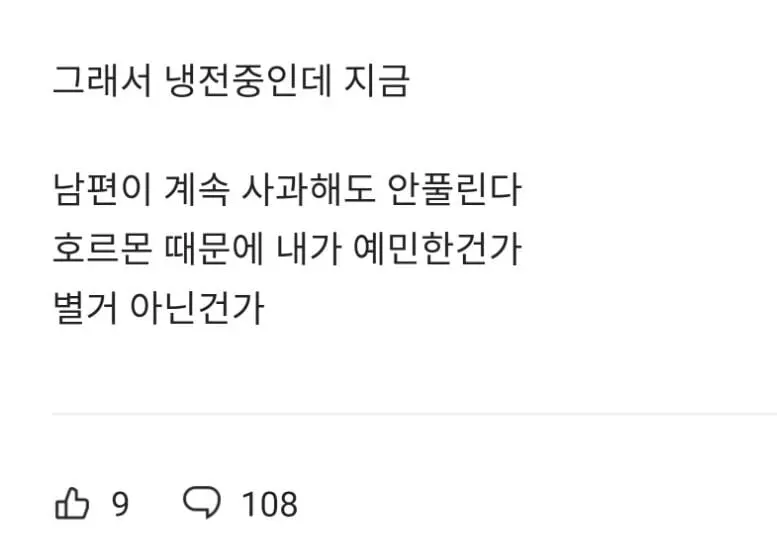Screen dimensions: 777x555
Task: Open comments via speech bubble icon
Action: pyautogui.click(x=203, y=503)
